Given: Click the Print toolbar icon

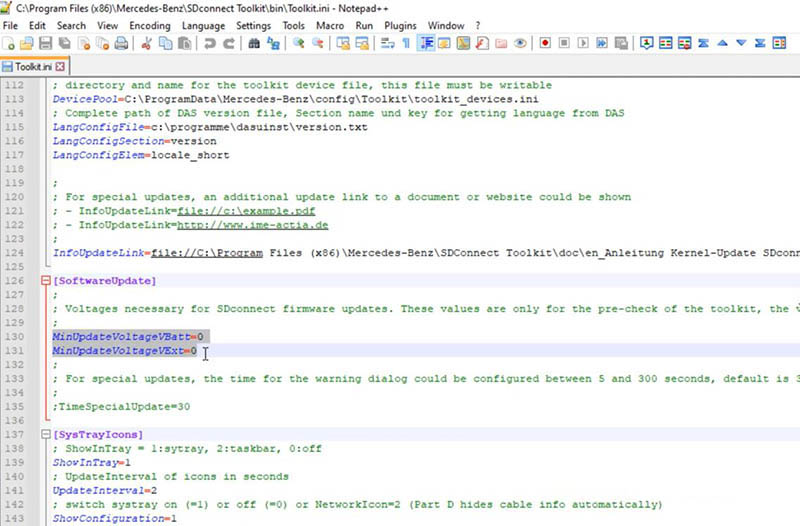Looking at the screenshot, I should click(121, 44).
